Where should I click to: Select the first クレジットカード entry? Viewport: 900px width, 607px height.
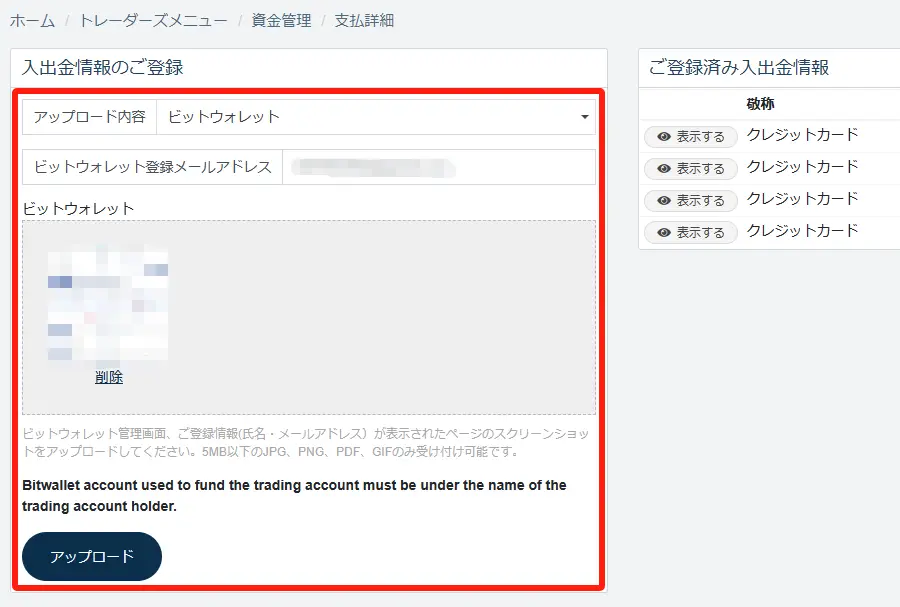pyautogui.click(x=802, y=135)
